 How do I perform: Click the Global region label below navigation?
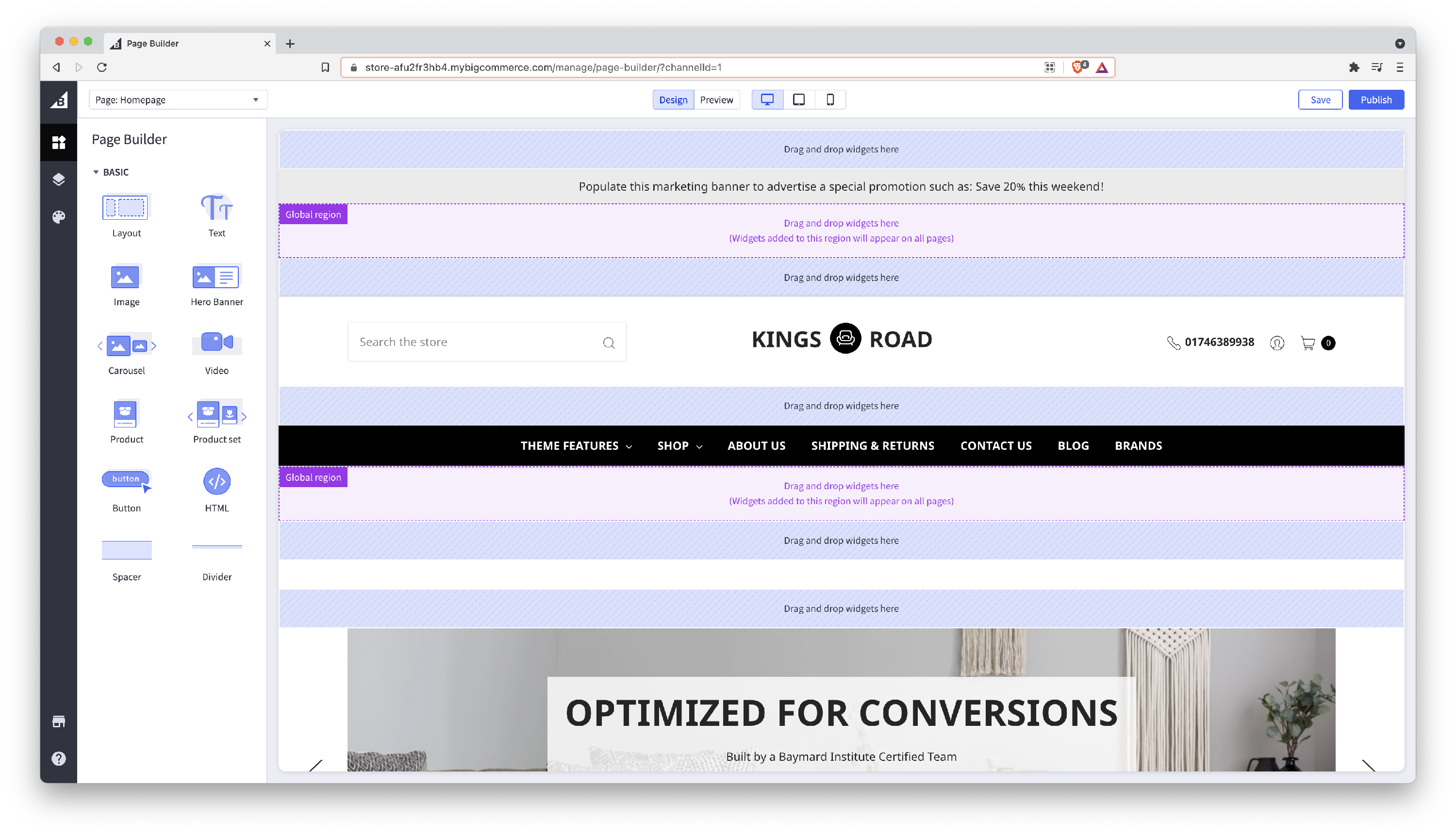313,477
